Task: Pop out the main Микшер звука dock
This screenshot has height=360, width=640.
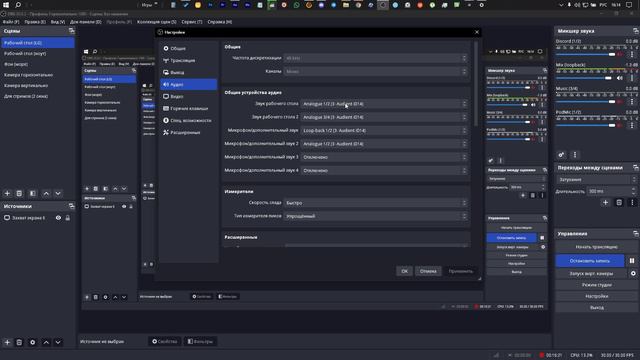Action: tap(636, 31)
